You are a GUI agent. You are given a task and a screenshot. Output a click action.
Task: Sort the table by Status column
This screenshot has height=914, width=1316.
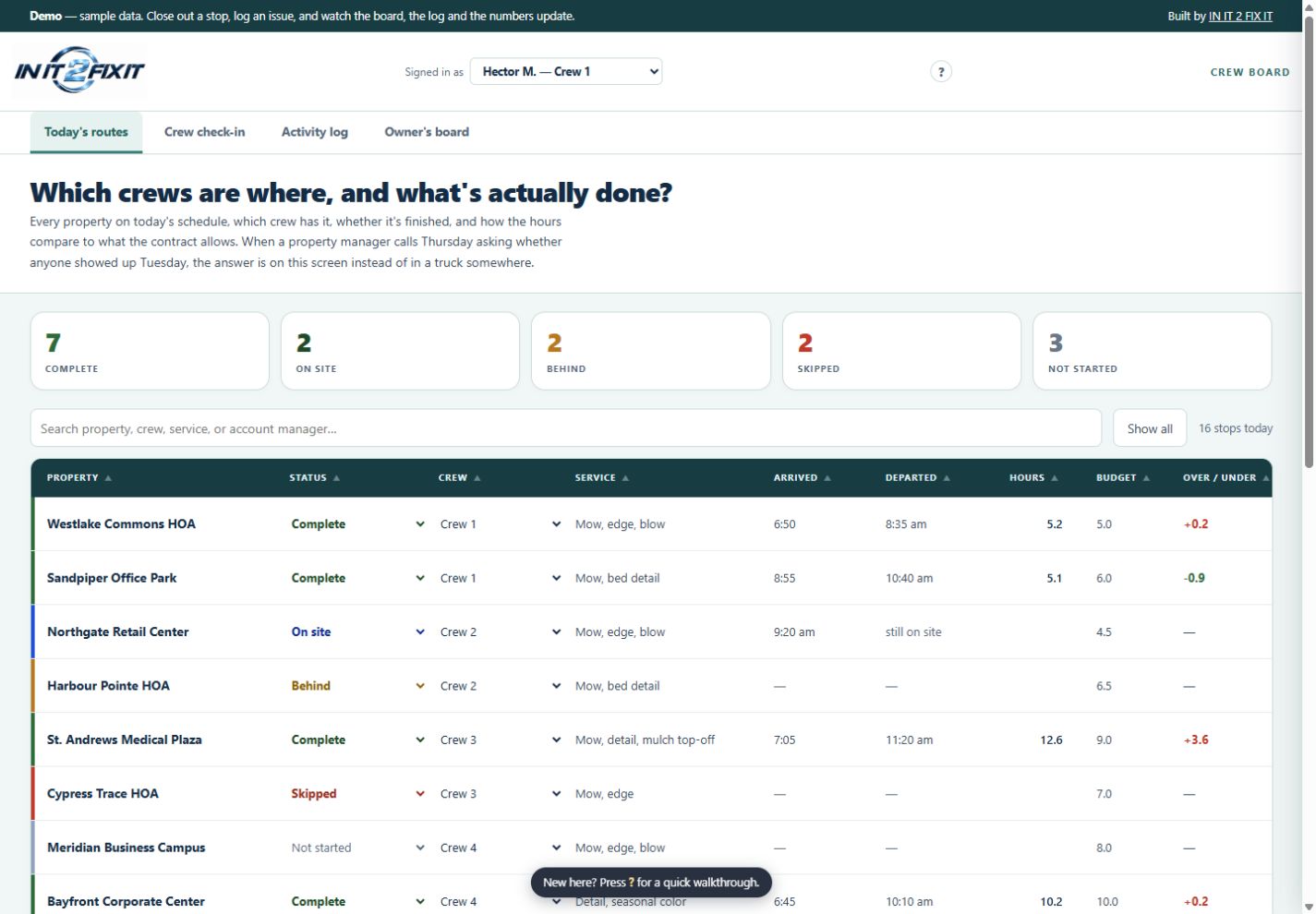click(315, 477)
